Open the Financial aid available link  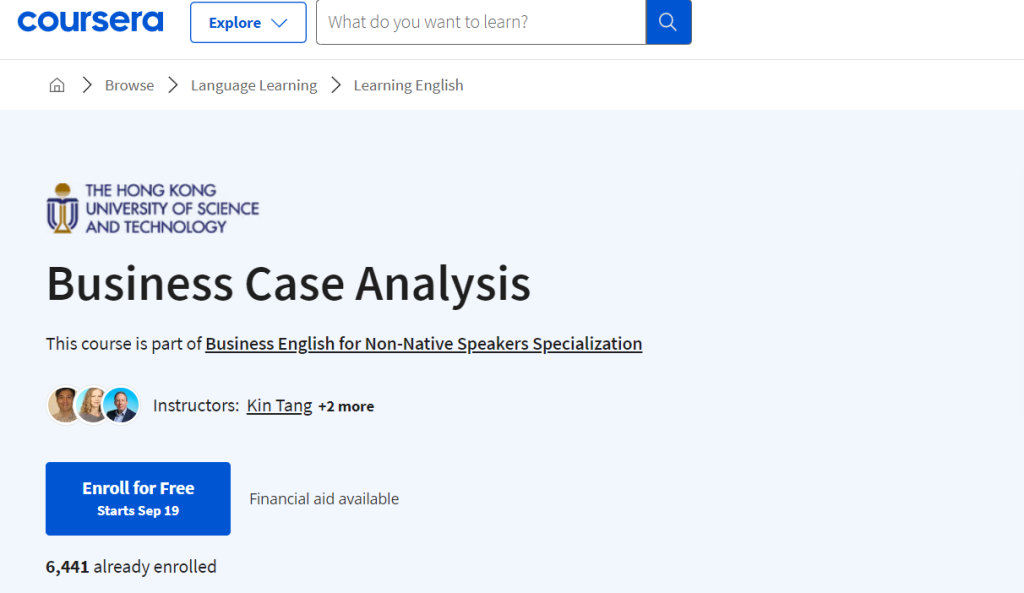coord(324,499)
